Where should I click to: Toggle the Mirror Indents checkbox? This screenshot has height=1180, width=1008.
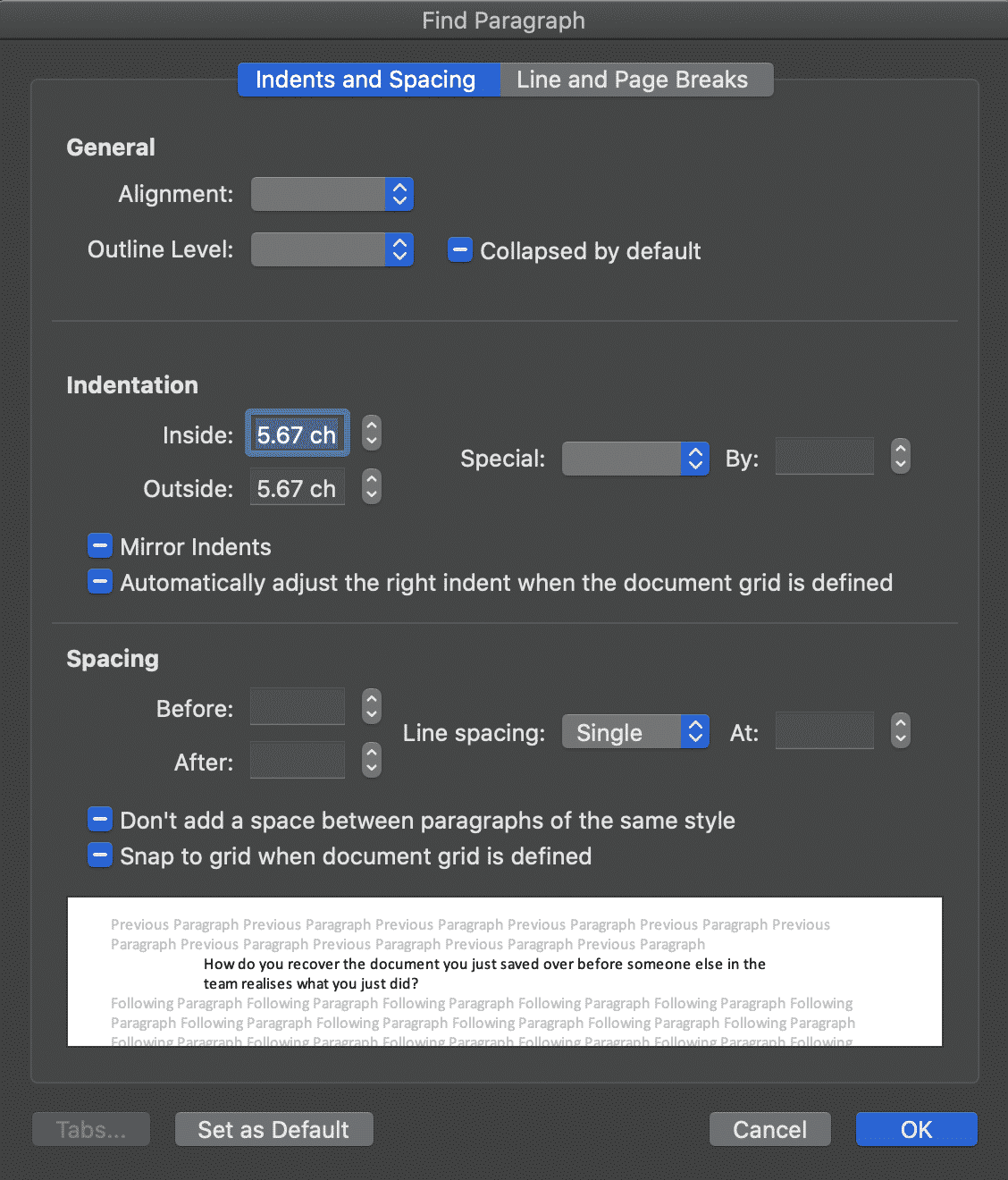coord(100,546)
